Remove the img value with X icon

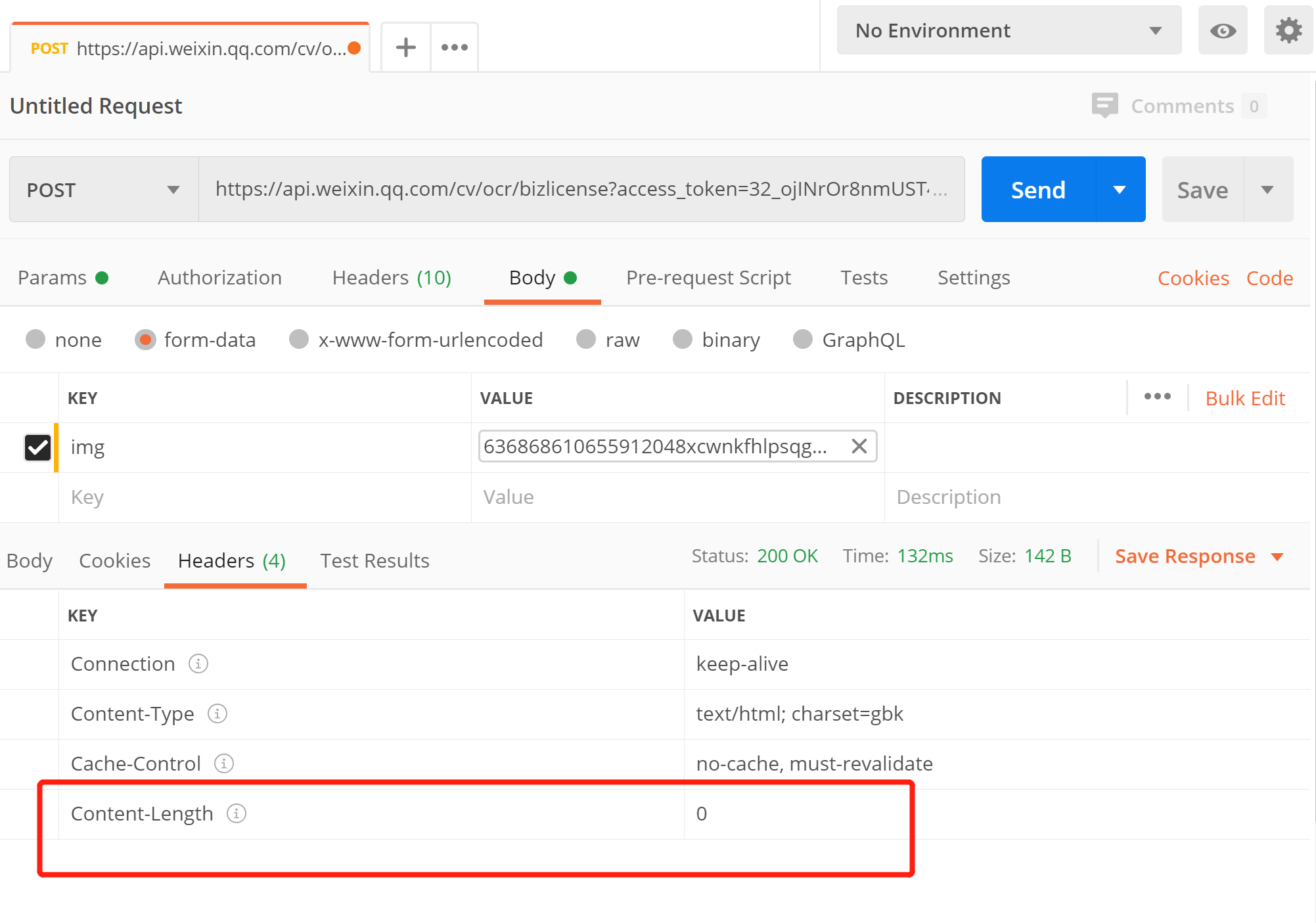859,447
